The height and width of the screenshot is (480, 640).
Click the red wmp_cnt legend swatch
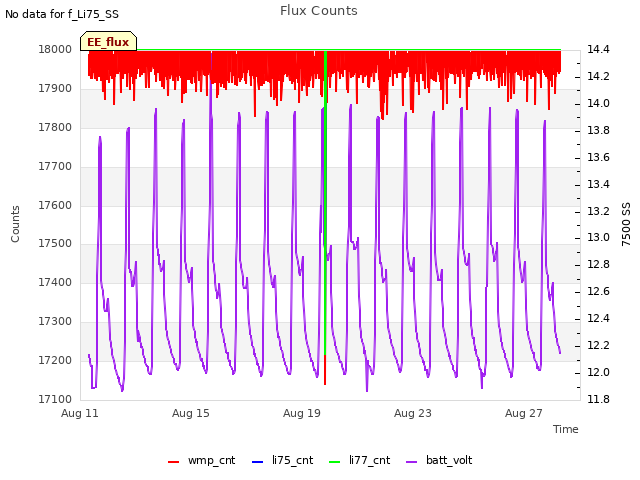(x=173, y=462)
